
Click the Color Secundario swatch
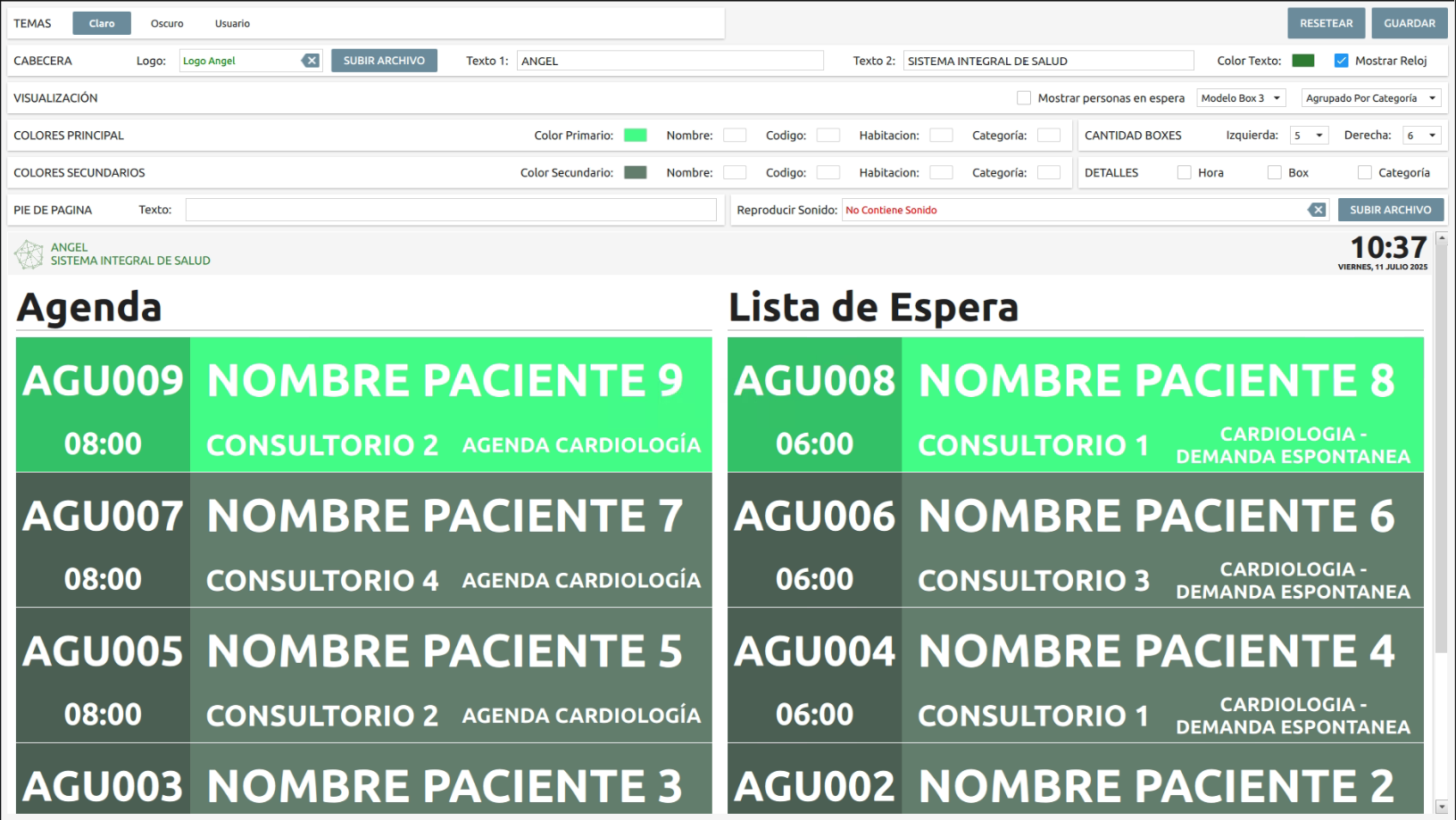[635, 172]
